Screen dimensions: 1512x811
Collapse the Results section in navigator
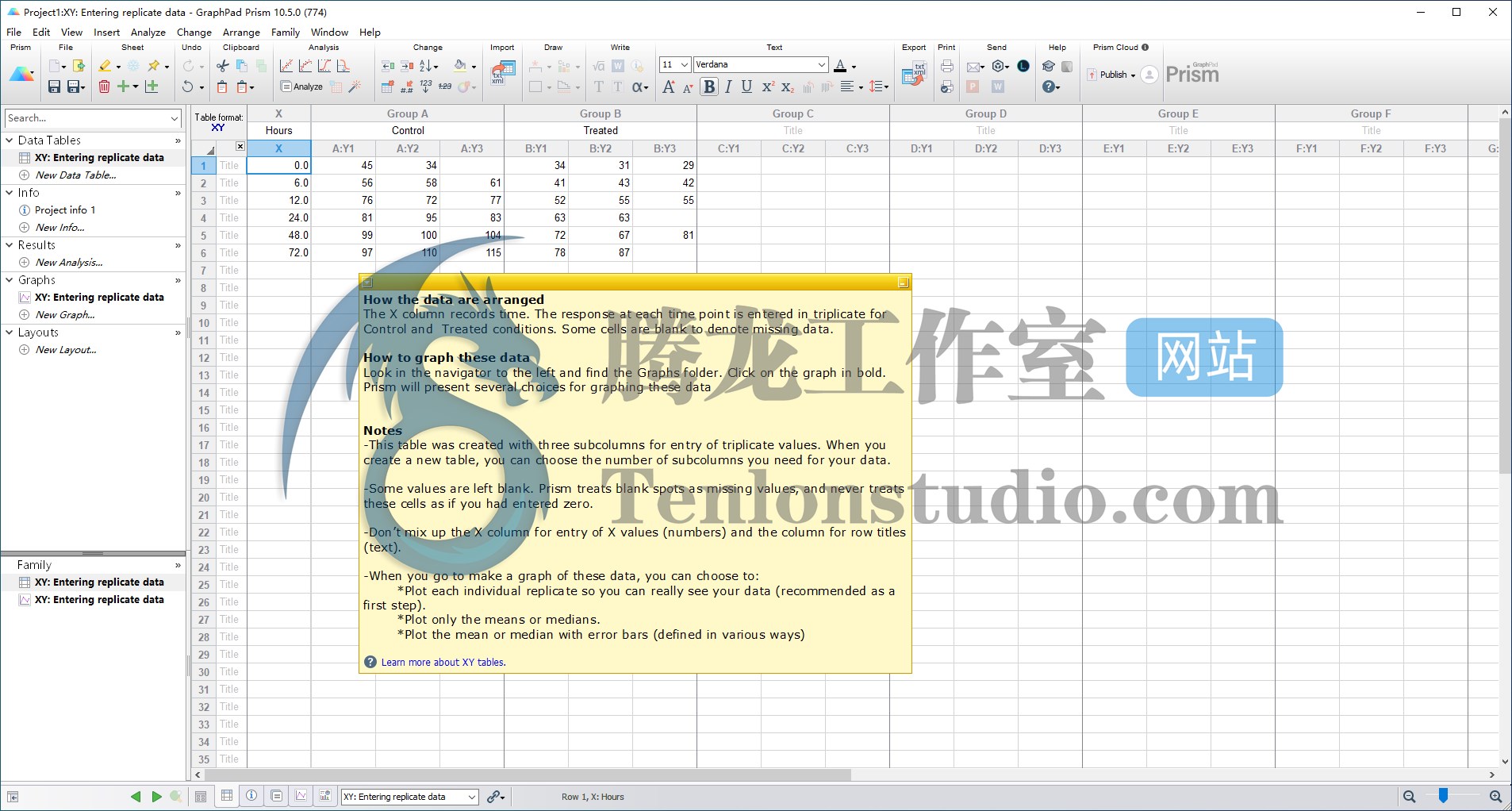tap(10, 245)
